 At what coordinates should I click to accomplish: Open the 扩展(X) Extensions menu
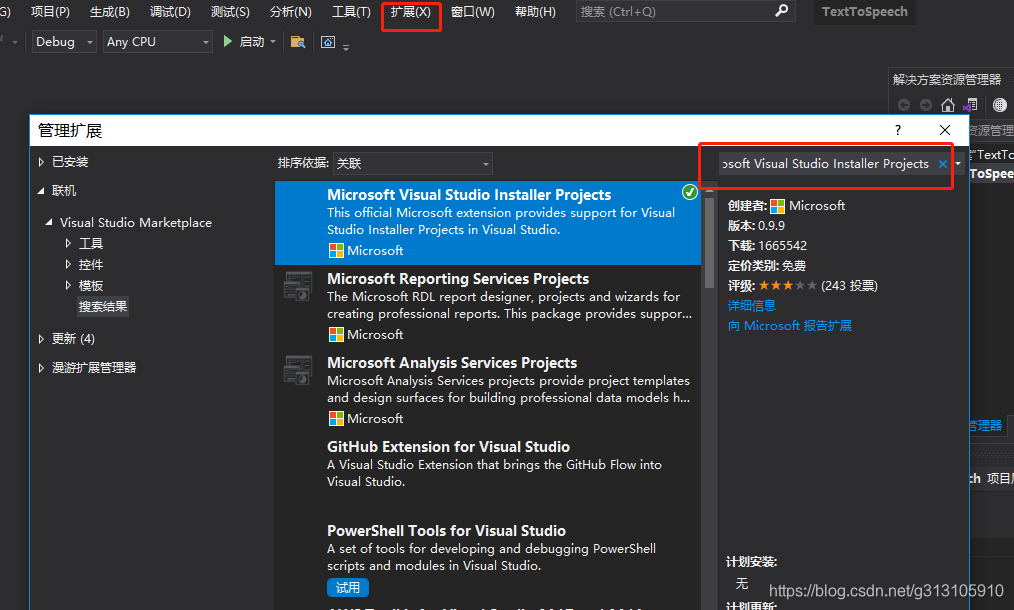(411, 12)
